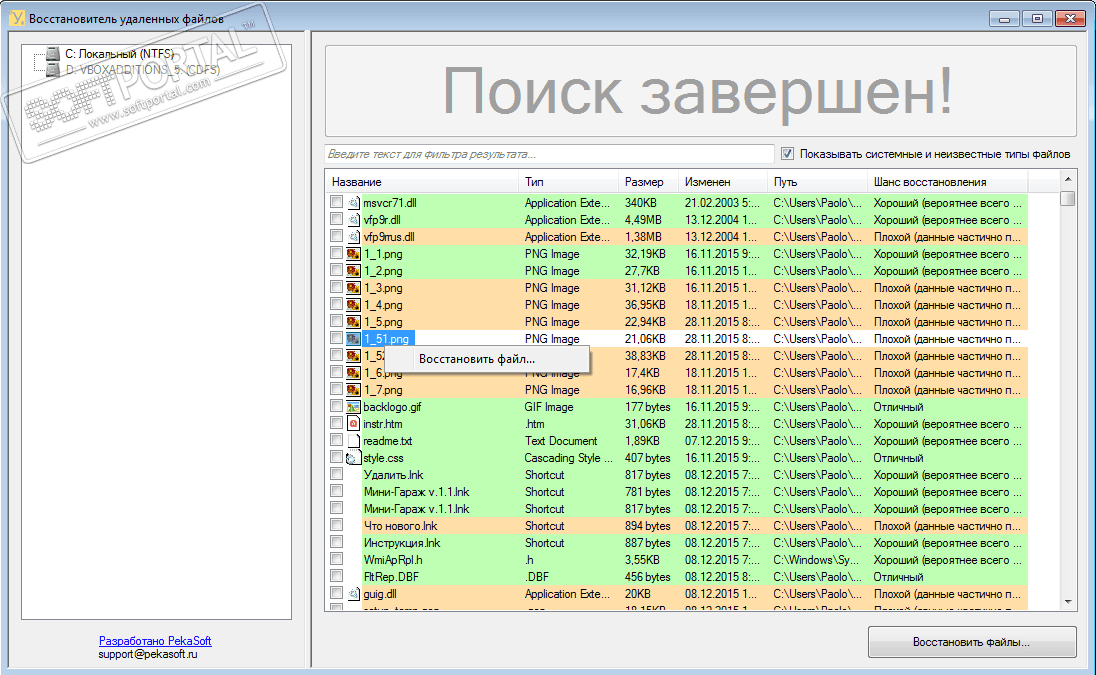Image resolution: width=1096 pixels, height=675 pixels.
Task: Click the 1_5.png image icon
Action: tap(354, 321)
